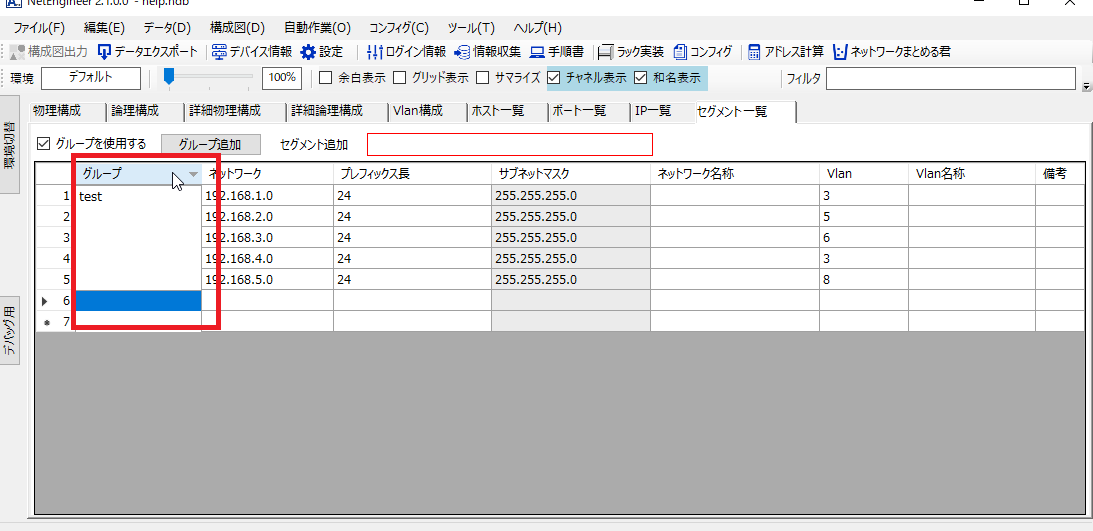
Task: Launch ネットワークまとめる君 from the toolbar
Action: (840, 52)
